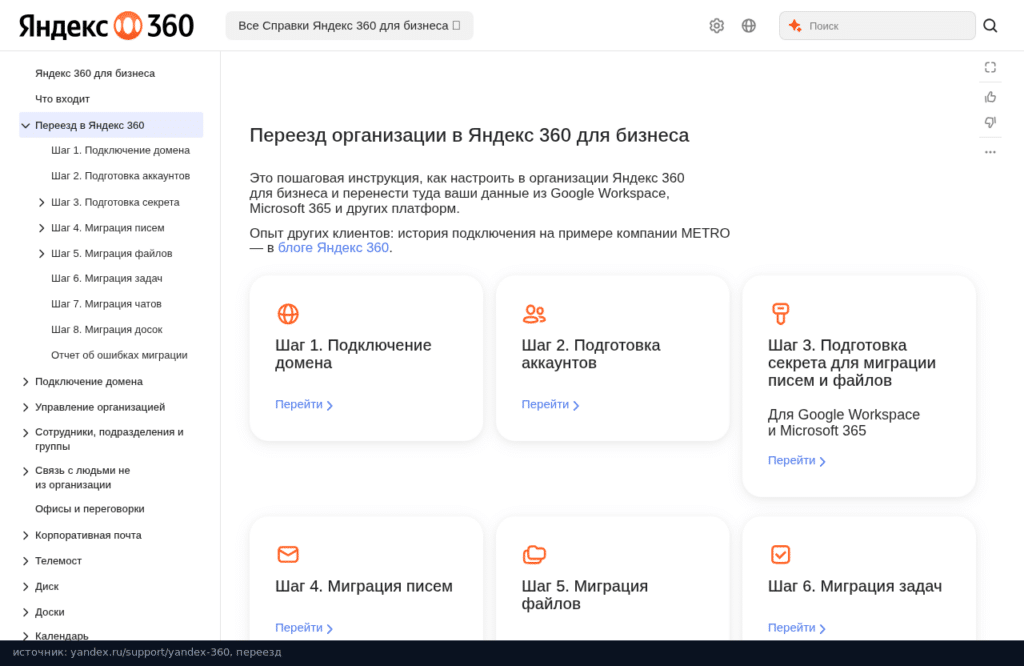The width and height of the screenshot is (1024, 666).
Task: Expand 'Управление организацией' chevron
Action: [x=25, y=407]
